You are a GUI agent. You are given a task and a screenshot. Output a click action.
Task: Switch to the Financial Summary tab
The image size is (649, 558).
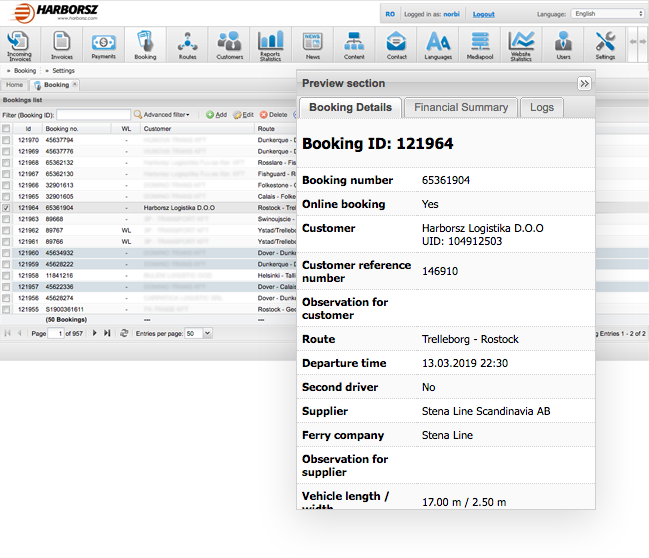[461, 107]
